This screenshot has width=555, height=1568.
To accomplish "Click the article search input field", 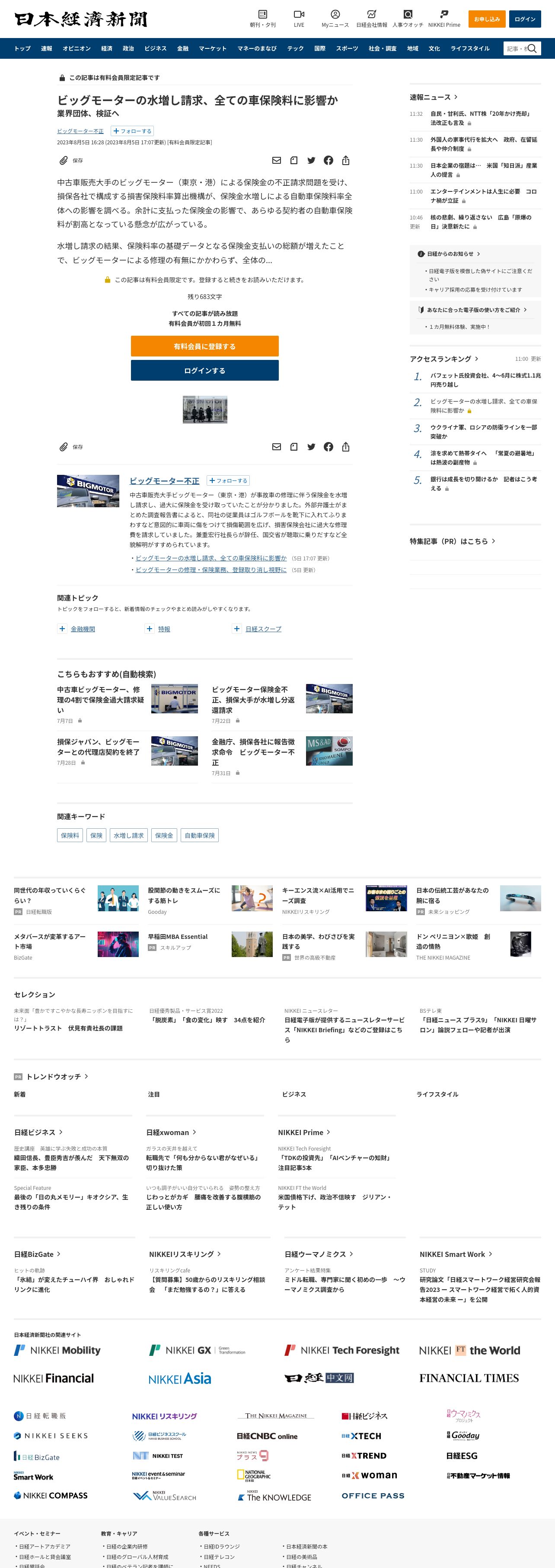I will (516, 49).
